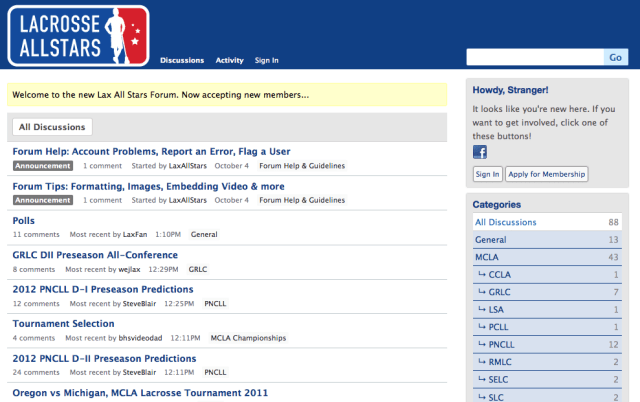The width and height of the screenshot is (640, 402).
Task: Click the Categories heading
Action: click(x=497, y=204)
